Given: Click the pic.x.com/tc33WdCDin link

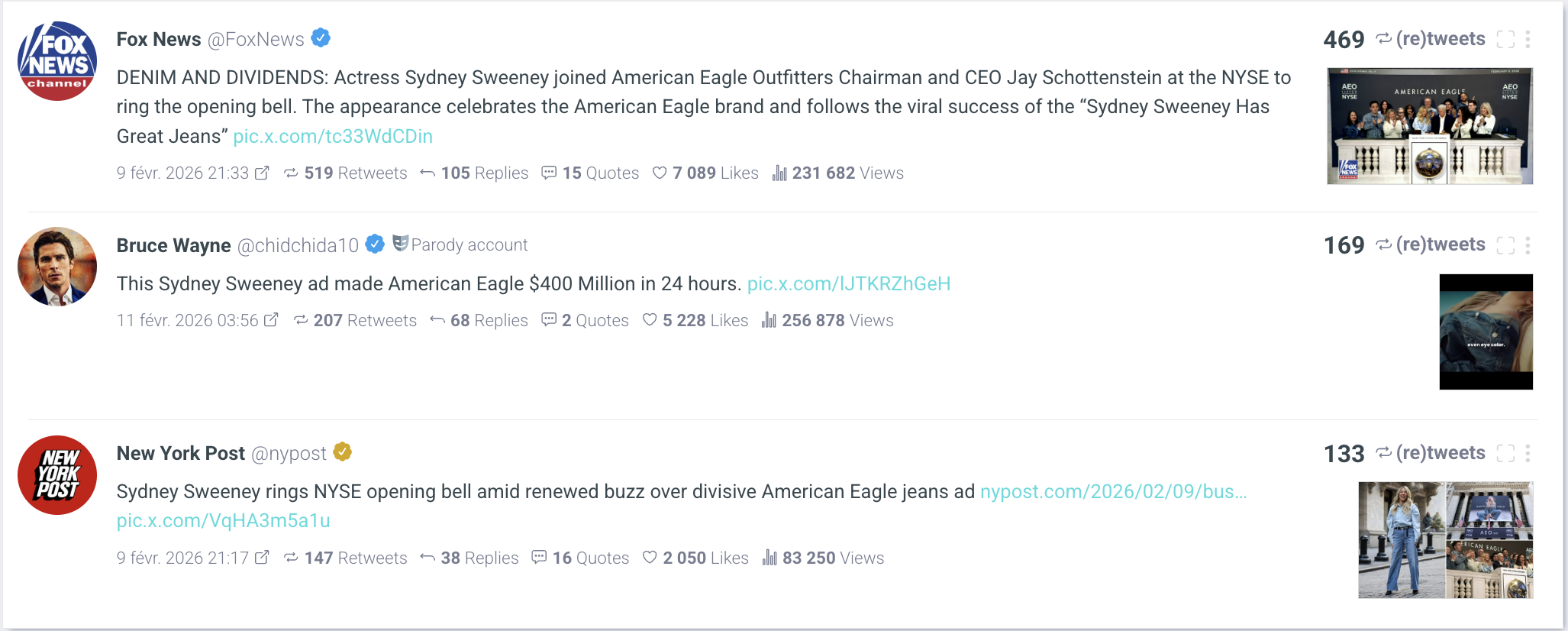Looking at the screenshot, I should [x=333, y=136].
